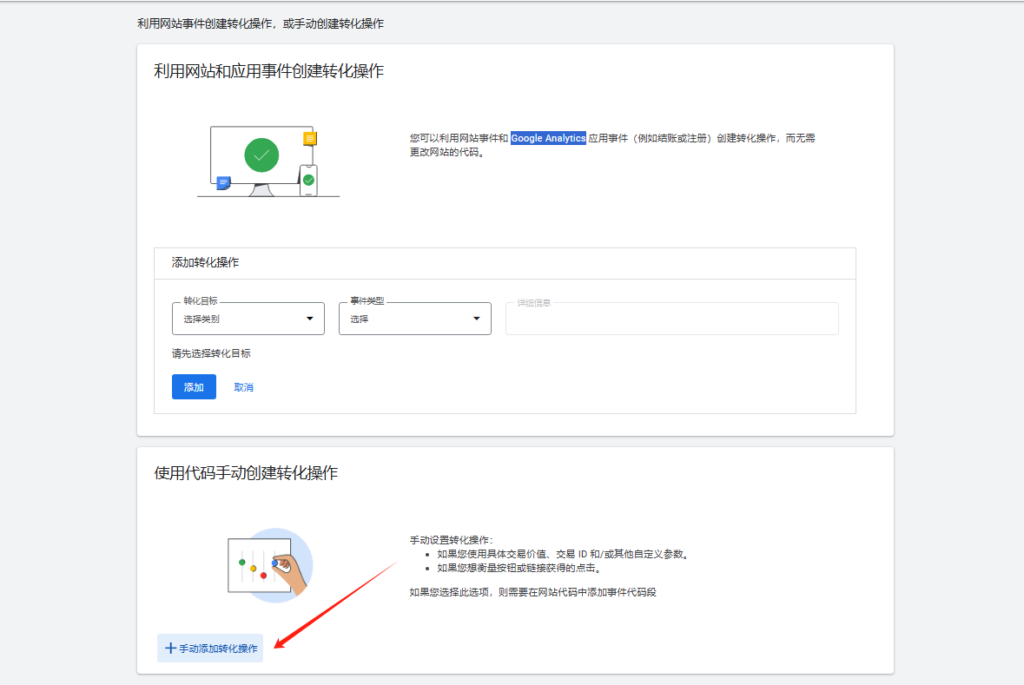The height and width of the screenshot is (685, 1024).
Task: Click the blue 添加 button
Action: [x=193, y=387]
